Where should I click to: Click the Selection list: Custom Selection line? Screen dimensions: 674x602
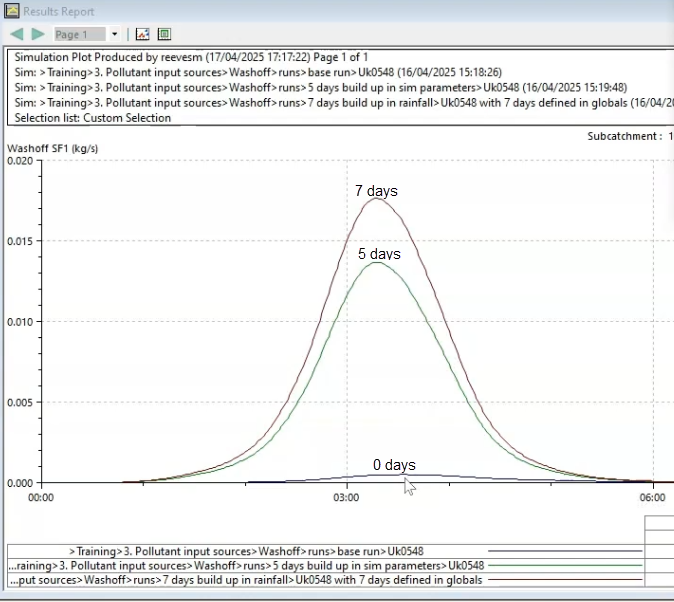tap(92, 118)
